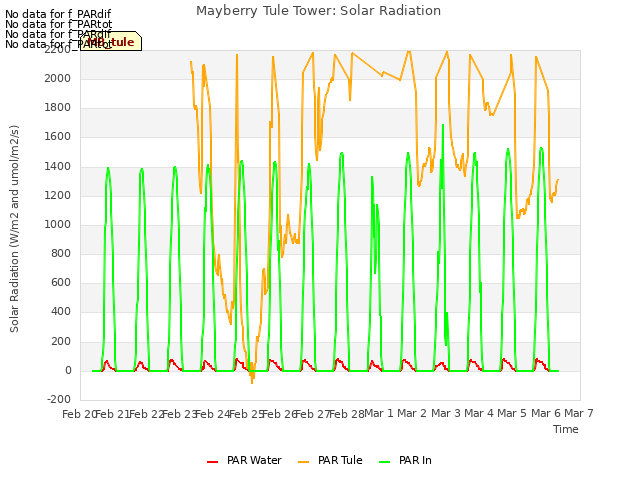The width and height of the screenshot is (640, 480).
Task: Click the chart title Mayberry Tule Tower
Action: (318, 11)
